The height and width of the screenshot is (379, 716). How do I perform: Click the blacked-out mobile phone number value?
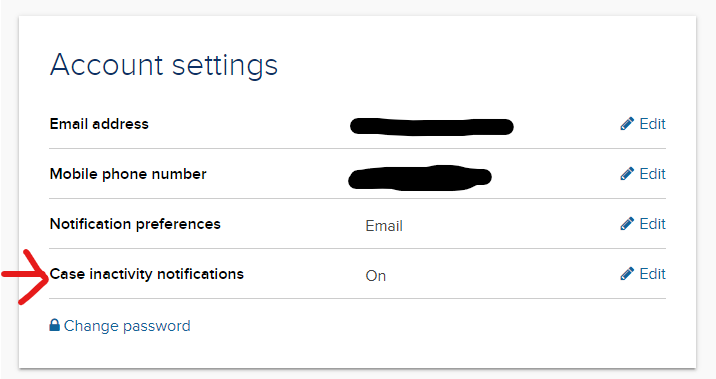pyautogui.click(x=420, y=178)
